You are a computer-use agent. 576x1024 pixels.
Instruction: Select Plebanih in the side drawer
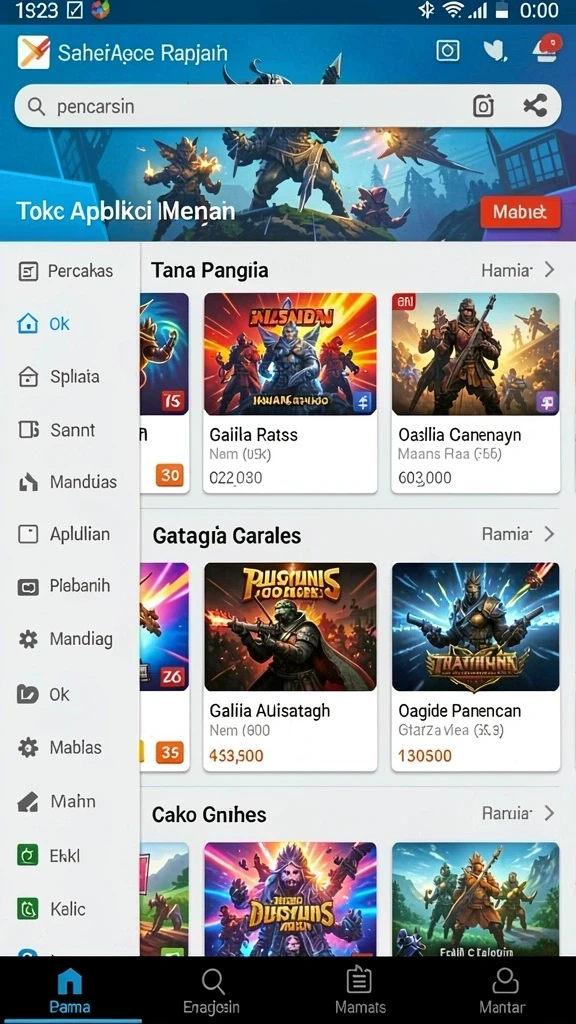(64, 586)
